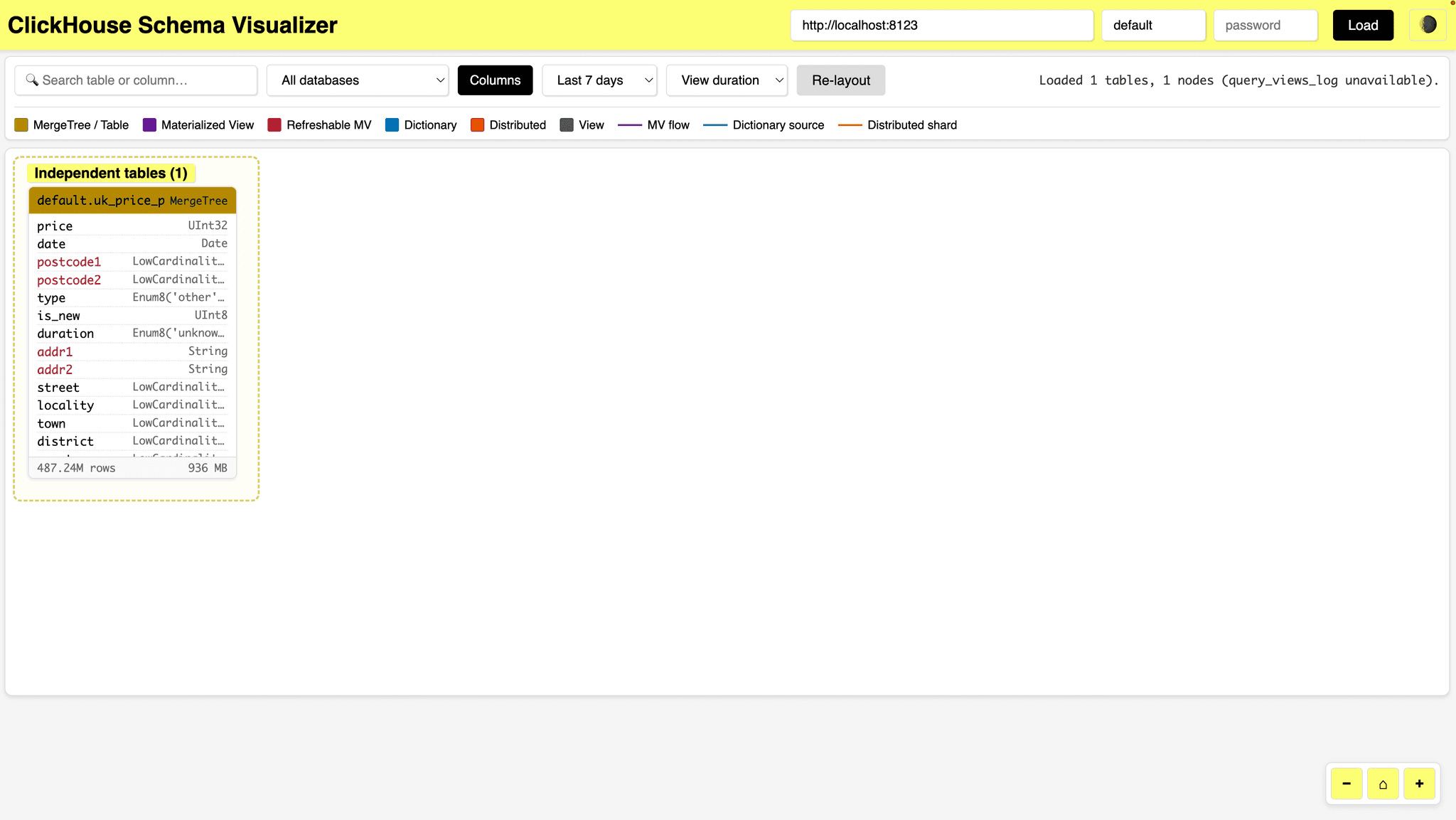Image resolution: width=1456 pixels, height=820 pixels.
Task: Select the default.uk_price_p table header
Action: click(x=132, y=201)
